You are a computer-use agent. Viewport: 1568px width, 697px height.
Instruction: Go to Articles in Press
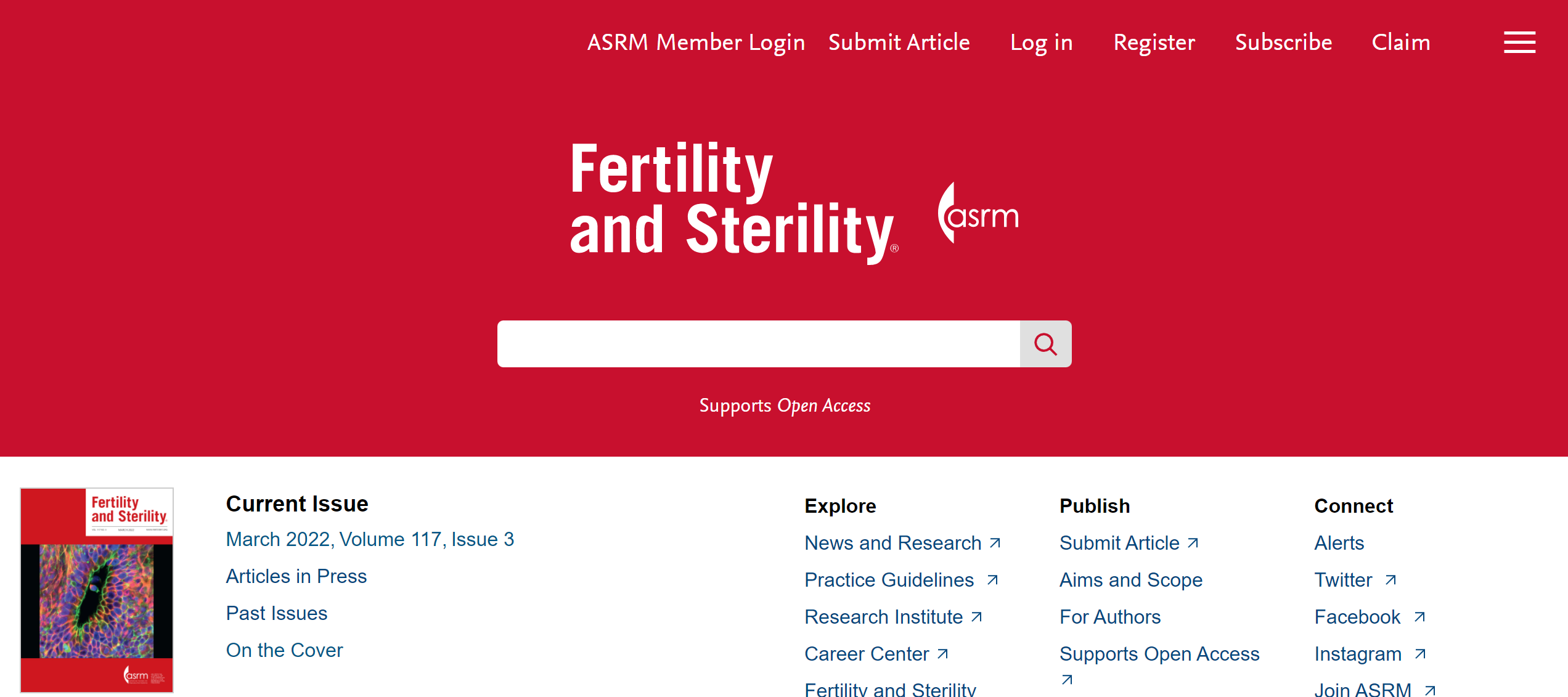296,576
